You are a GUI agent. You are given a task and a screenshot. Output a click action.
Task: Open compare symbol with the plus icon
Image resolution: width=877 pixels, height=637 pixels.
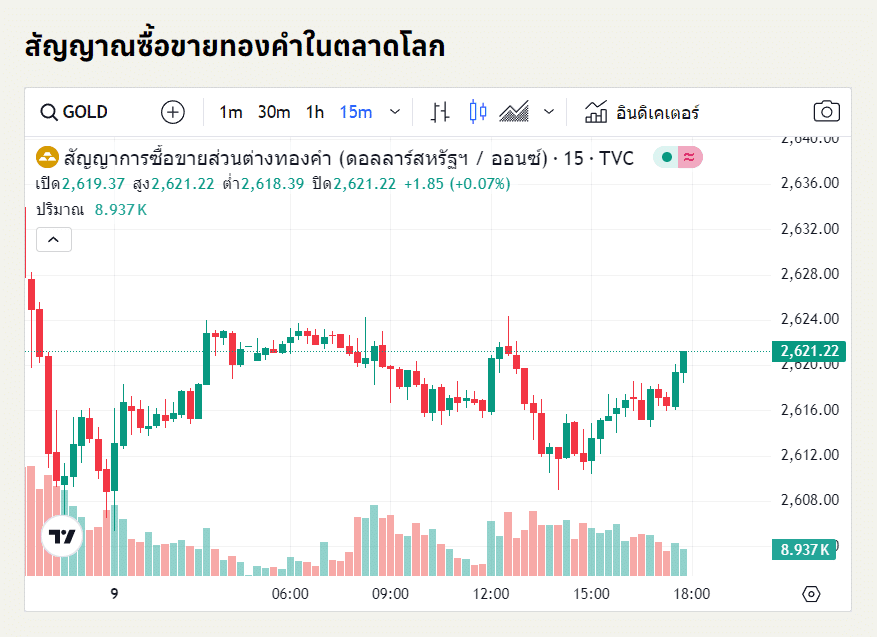[172, 112]
